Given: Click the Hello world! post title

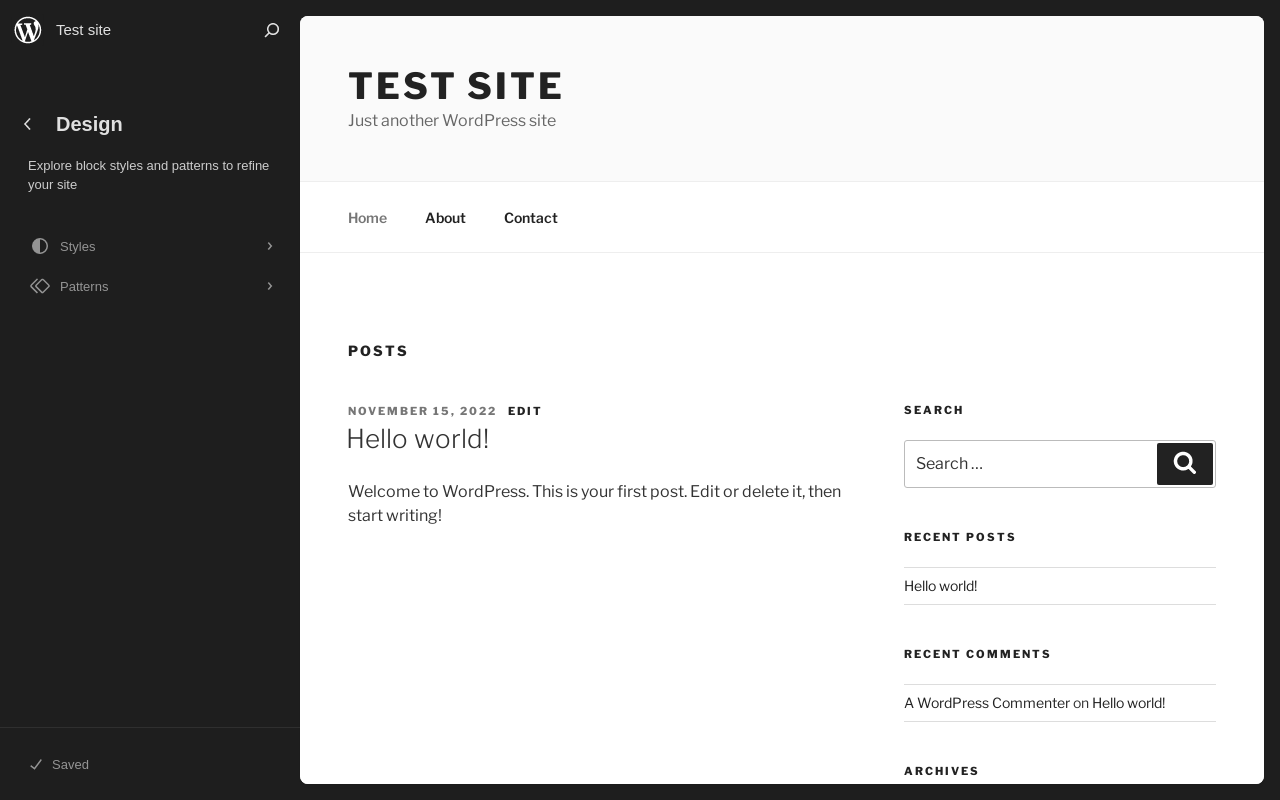Looking at the screenshot, I should (x=417, y=439).
